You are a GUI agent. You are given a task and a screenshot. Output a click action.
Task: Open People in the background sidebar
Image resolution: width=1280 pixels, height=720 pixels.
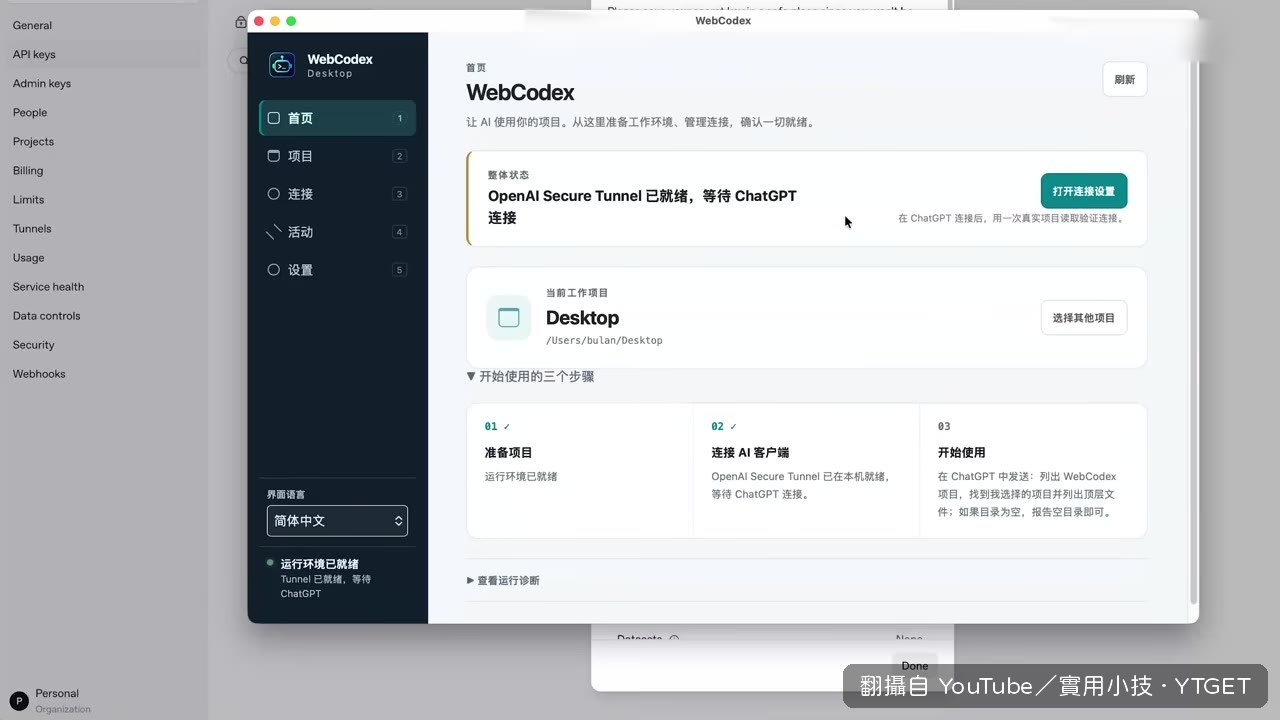[30, 112]
